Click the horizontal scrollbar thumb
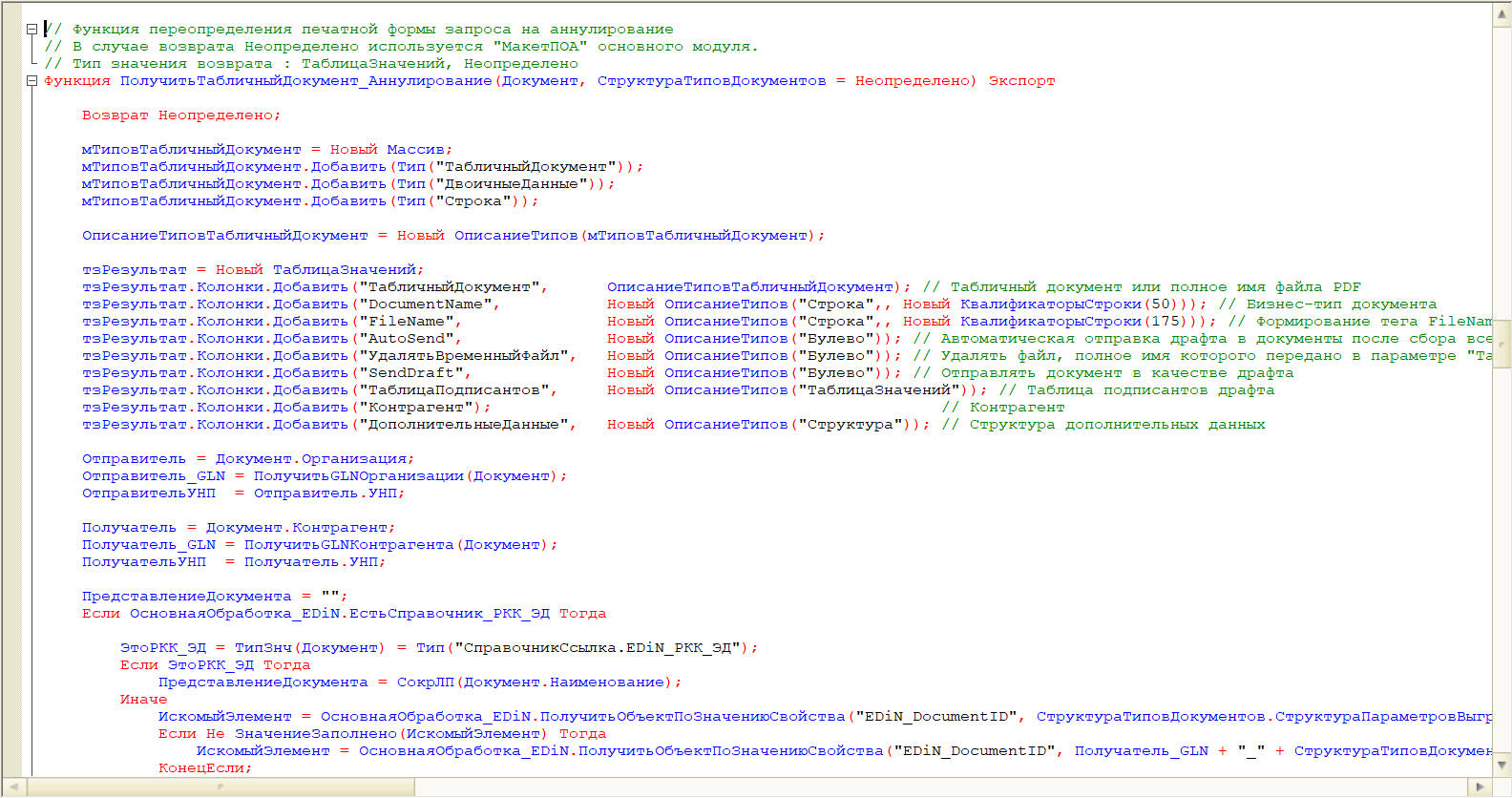1512x798 pixels. [220, 787]
